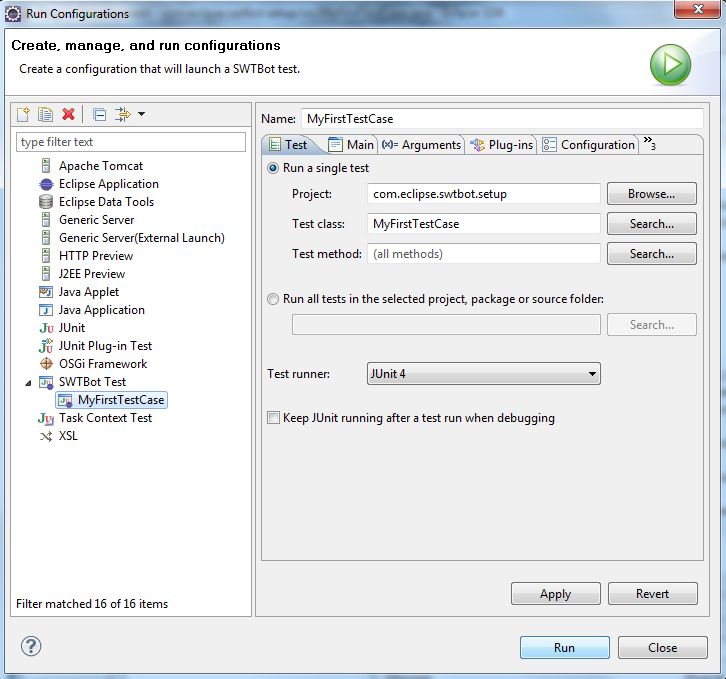The width and height of the screenshot is (726, 679).
Task: Click the red Delete configuration icon
Action: [x=69, y=114]
